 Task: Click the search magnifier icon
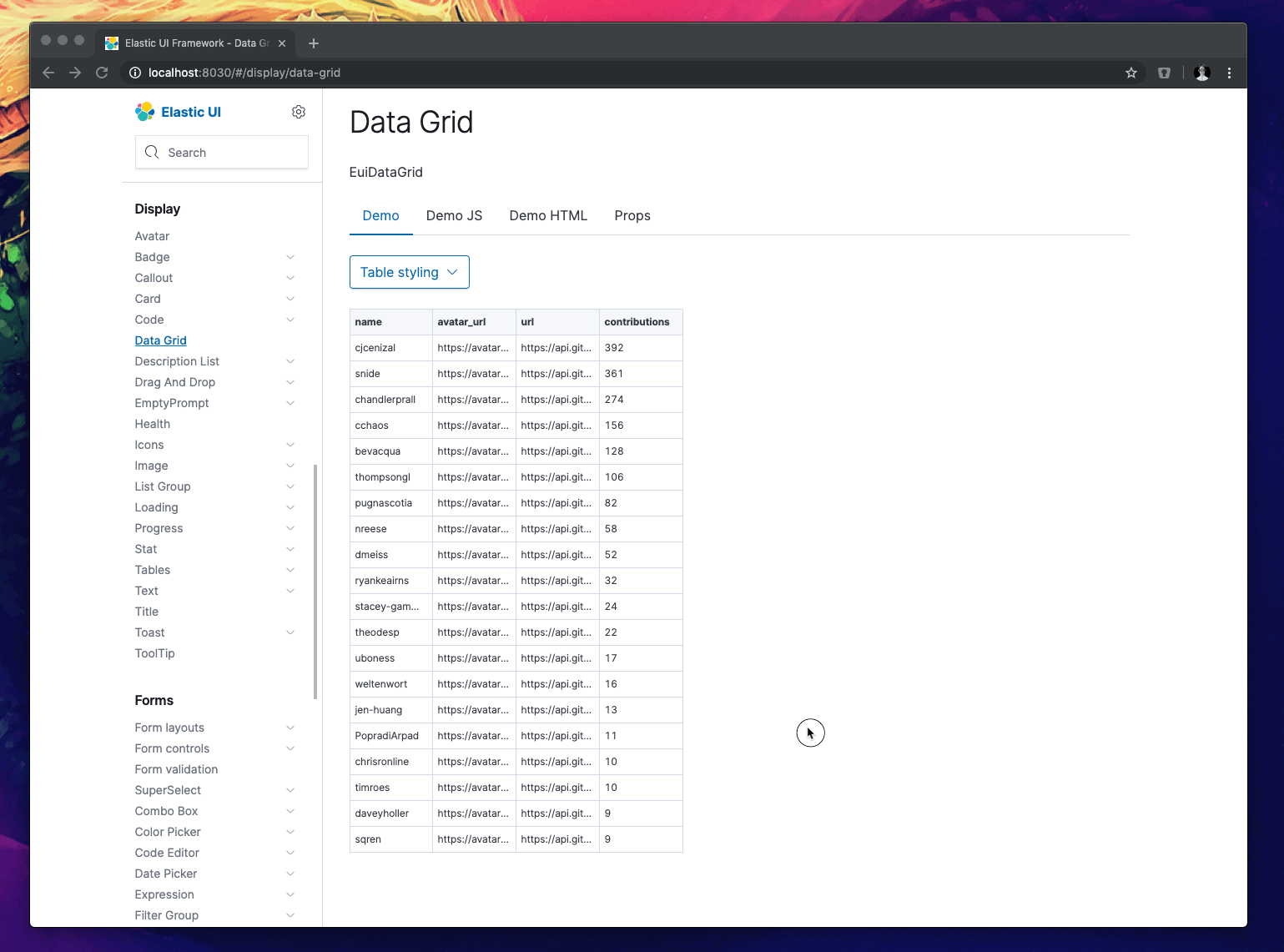point(152,152)
